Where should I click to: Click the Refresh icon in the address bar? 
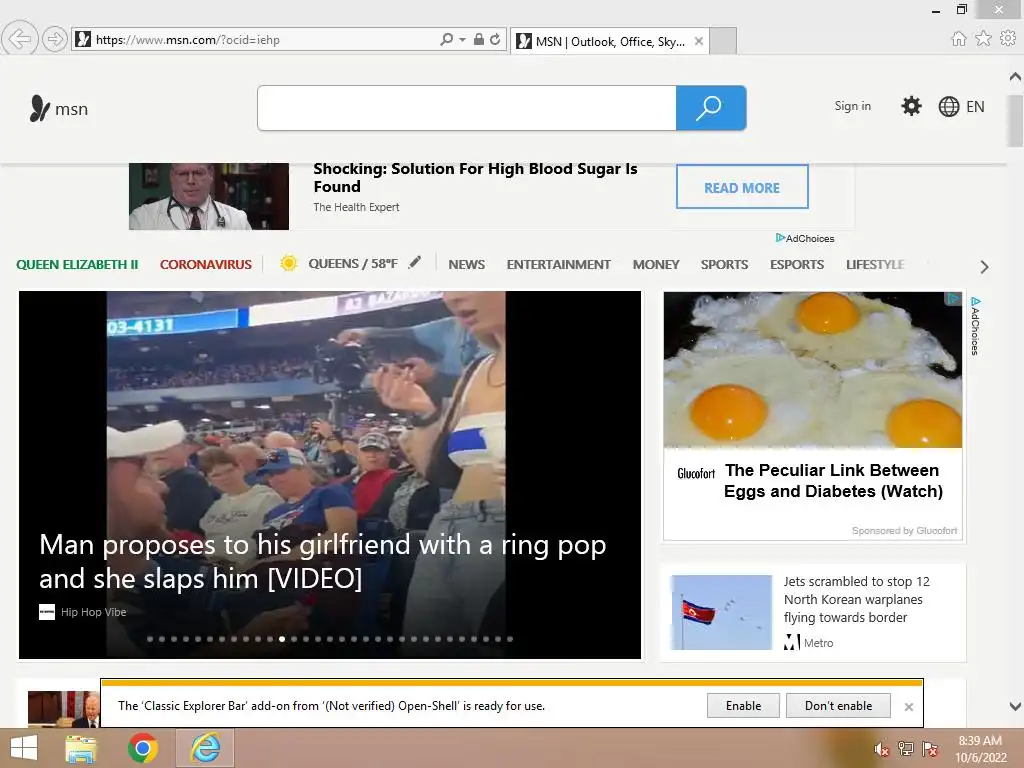(x=496, y=39)
